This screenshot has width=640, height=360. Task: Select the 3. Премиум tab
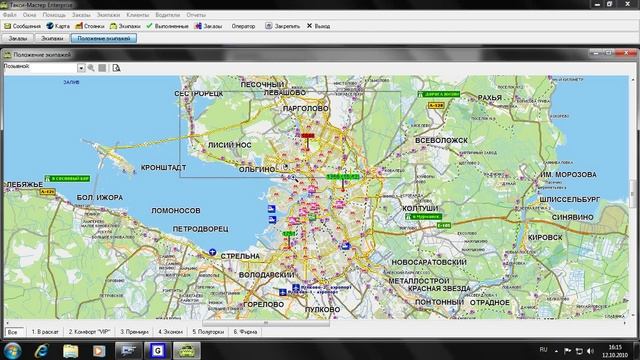coord(134,332)
